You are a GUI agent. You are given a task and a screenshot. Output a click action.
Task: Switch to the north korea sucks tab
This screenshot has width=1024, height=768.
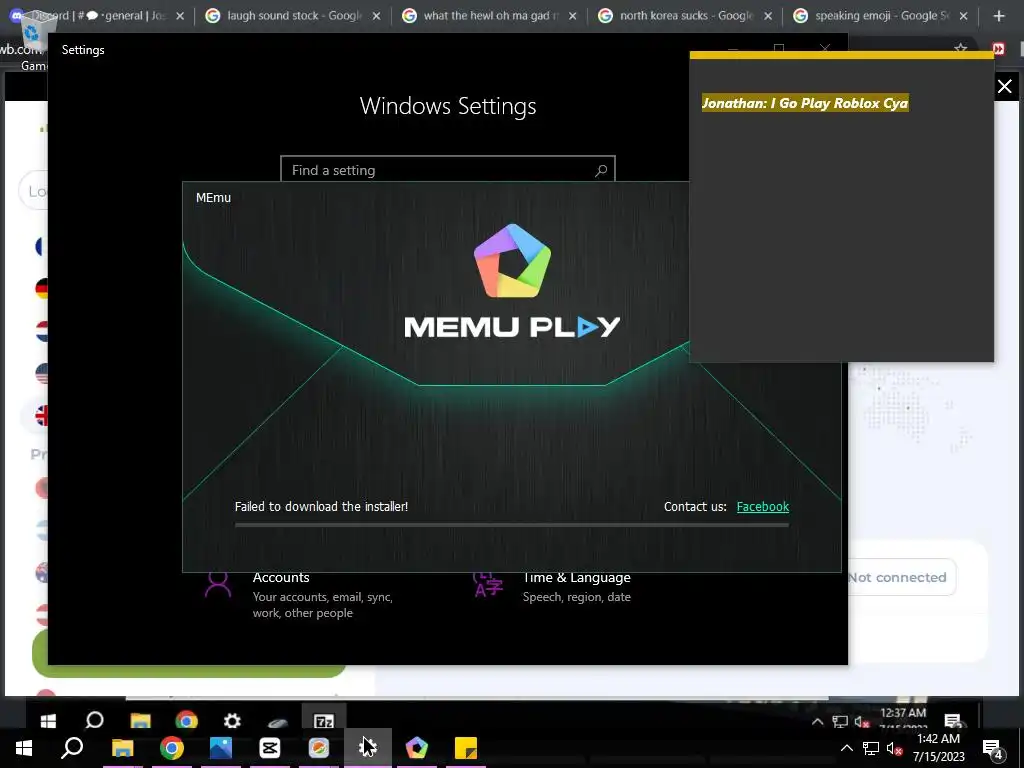[x=686, y=16]
